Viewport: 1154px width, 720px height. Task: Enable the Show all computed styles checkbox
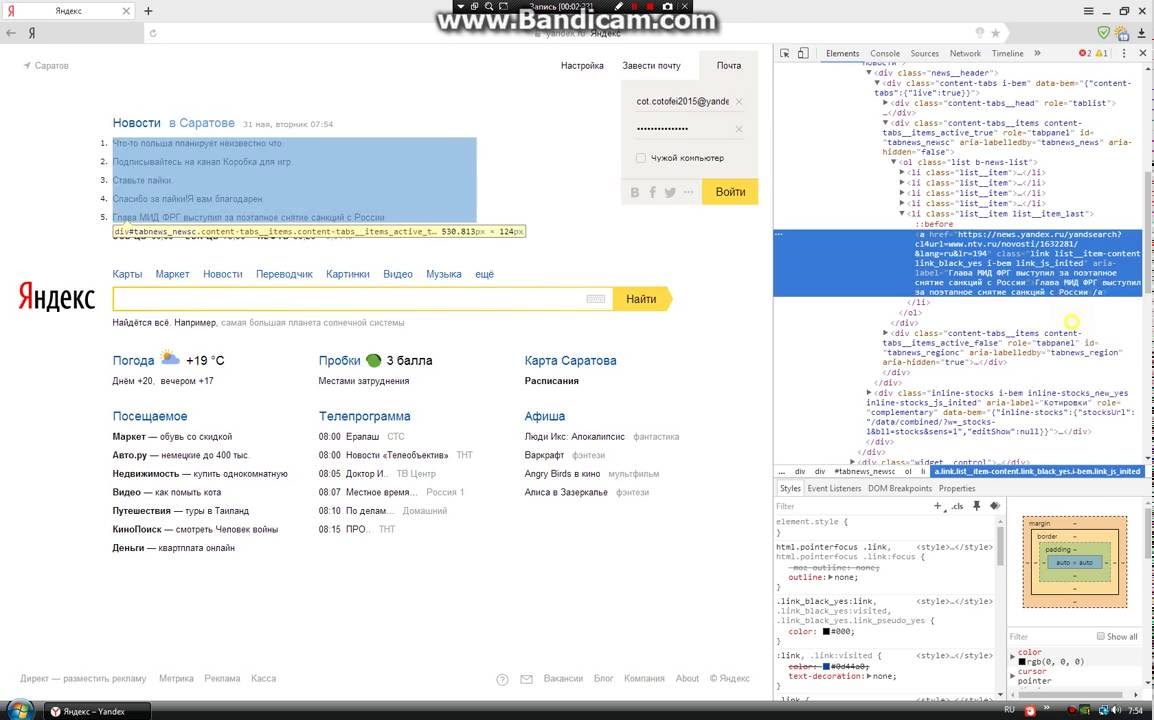click(x=1101, y=636)
